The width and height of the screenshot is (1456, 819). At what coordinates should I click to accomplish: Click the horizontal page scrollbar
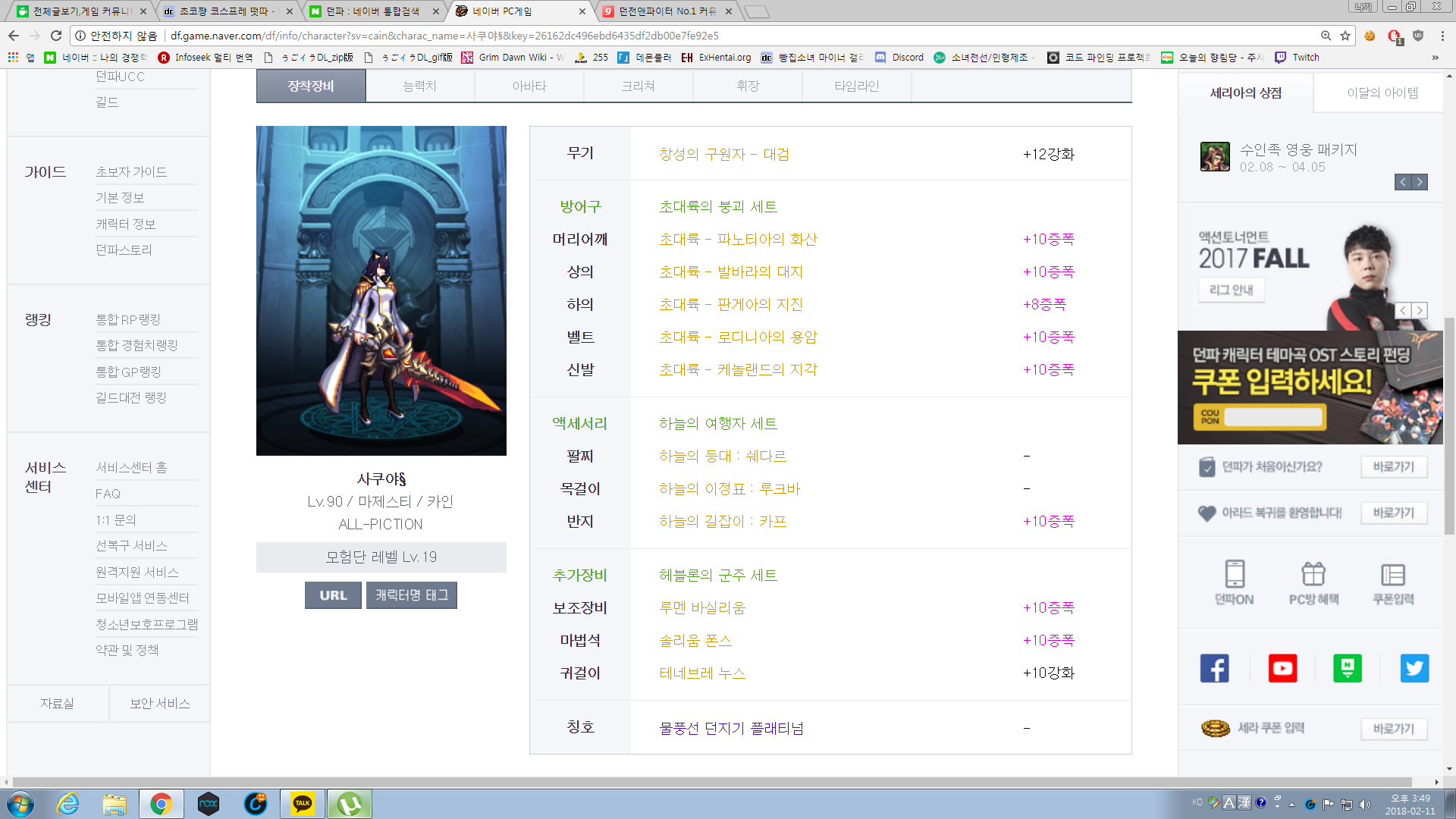tap(712, 782)
